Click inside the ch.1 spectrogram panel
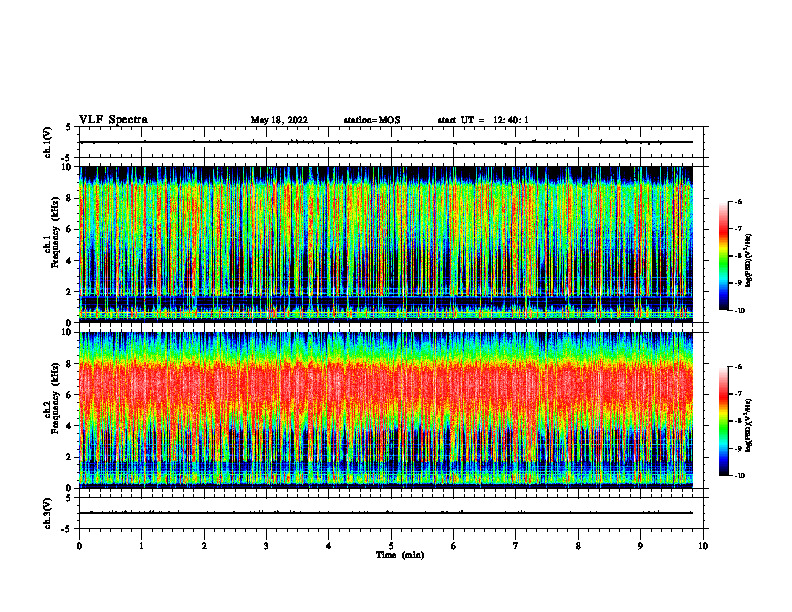Image resolution: width=792 pixels, height=612 pixels. [x=386, y=244]
